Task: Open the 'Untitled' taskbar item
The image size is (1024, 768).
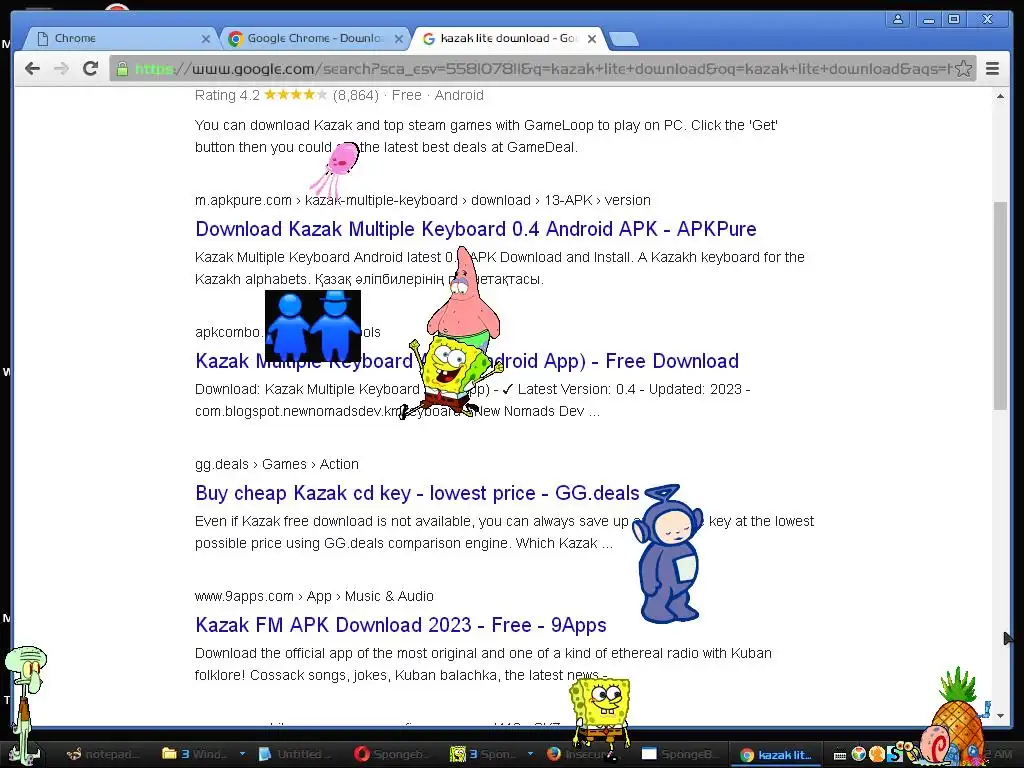Action: 295,754
